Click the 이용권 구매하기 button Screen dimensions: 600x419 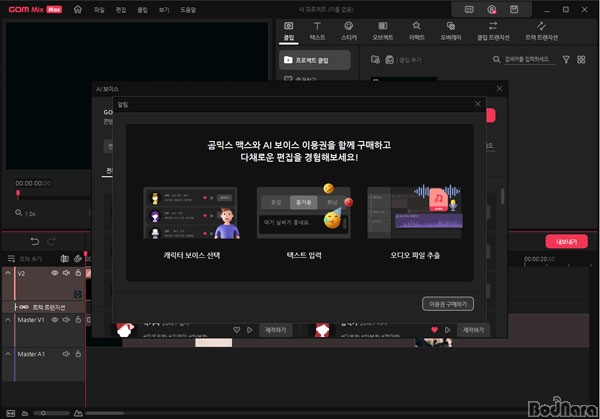[448, 304]
